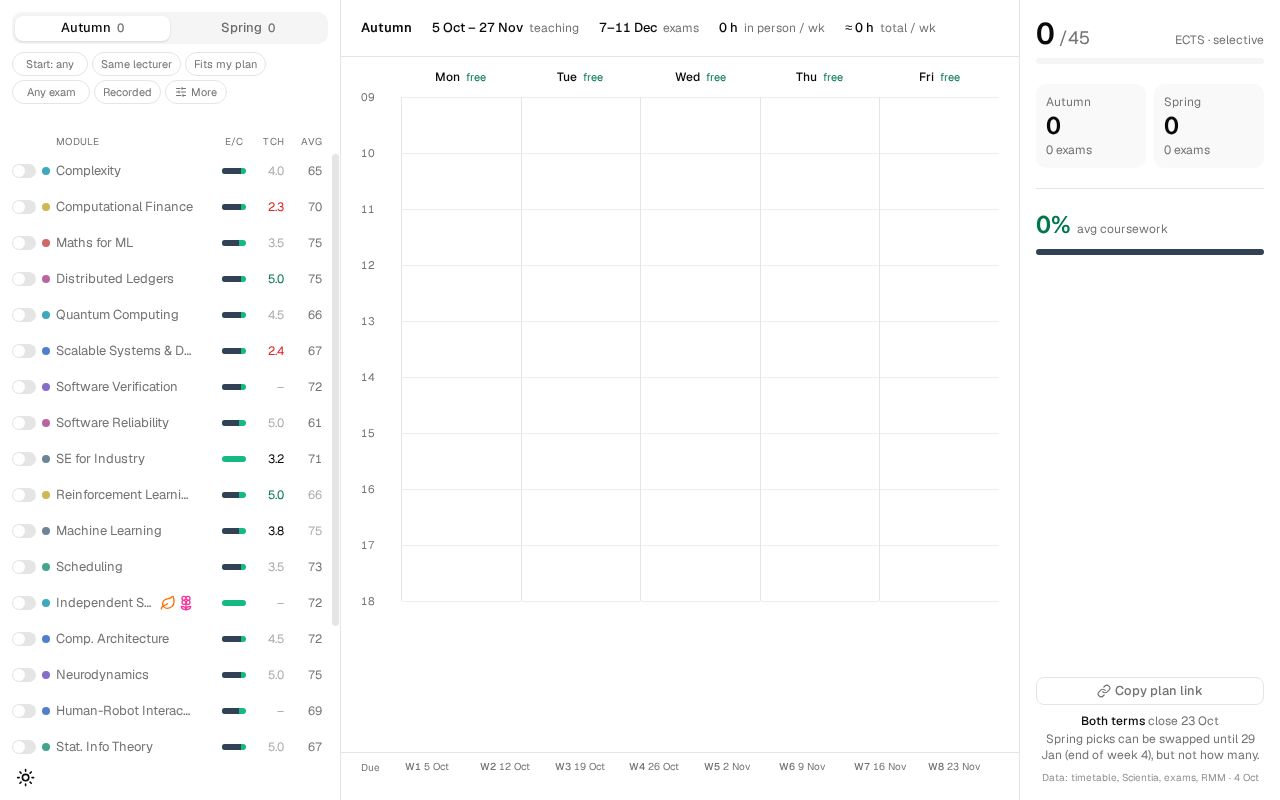Toggle the Software Verification module

click(x=24, y=387)
